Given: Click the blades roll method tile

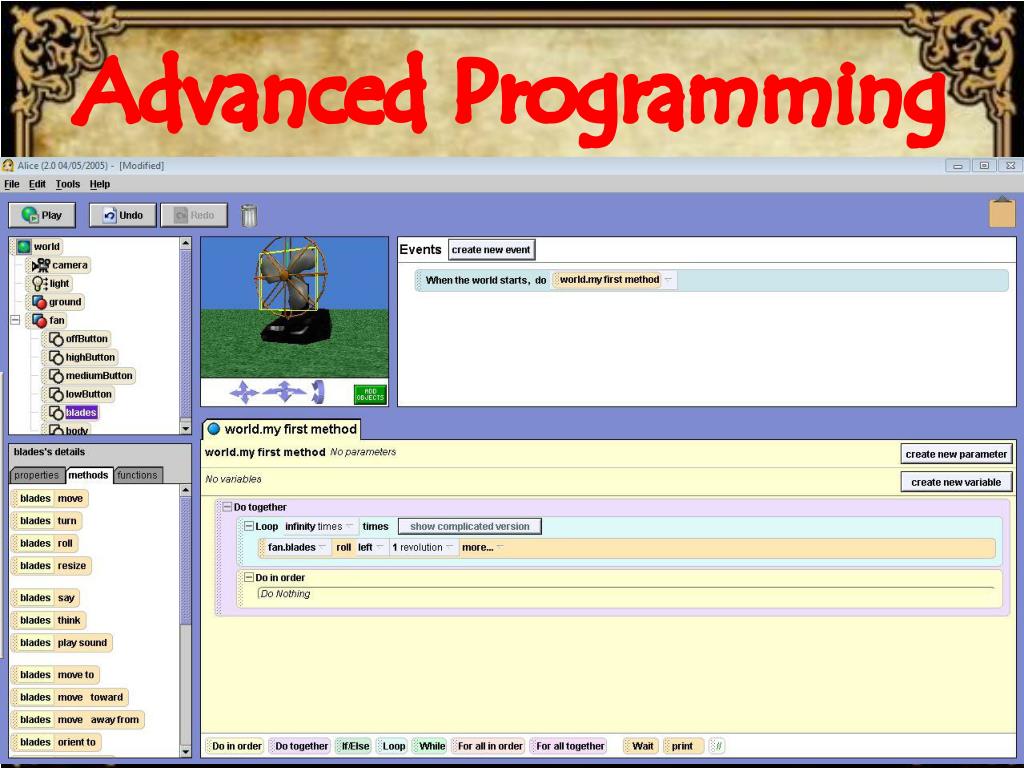Looking at the screenshot, I should [45, 543].
